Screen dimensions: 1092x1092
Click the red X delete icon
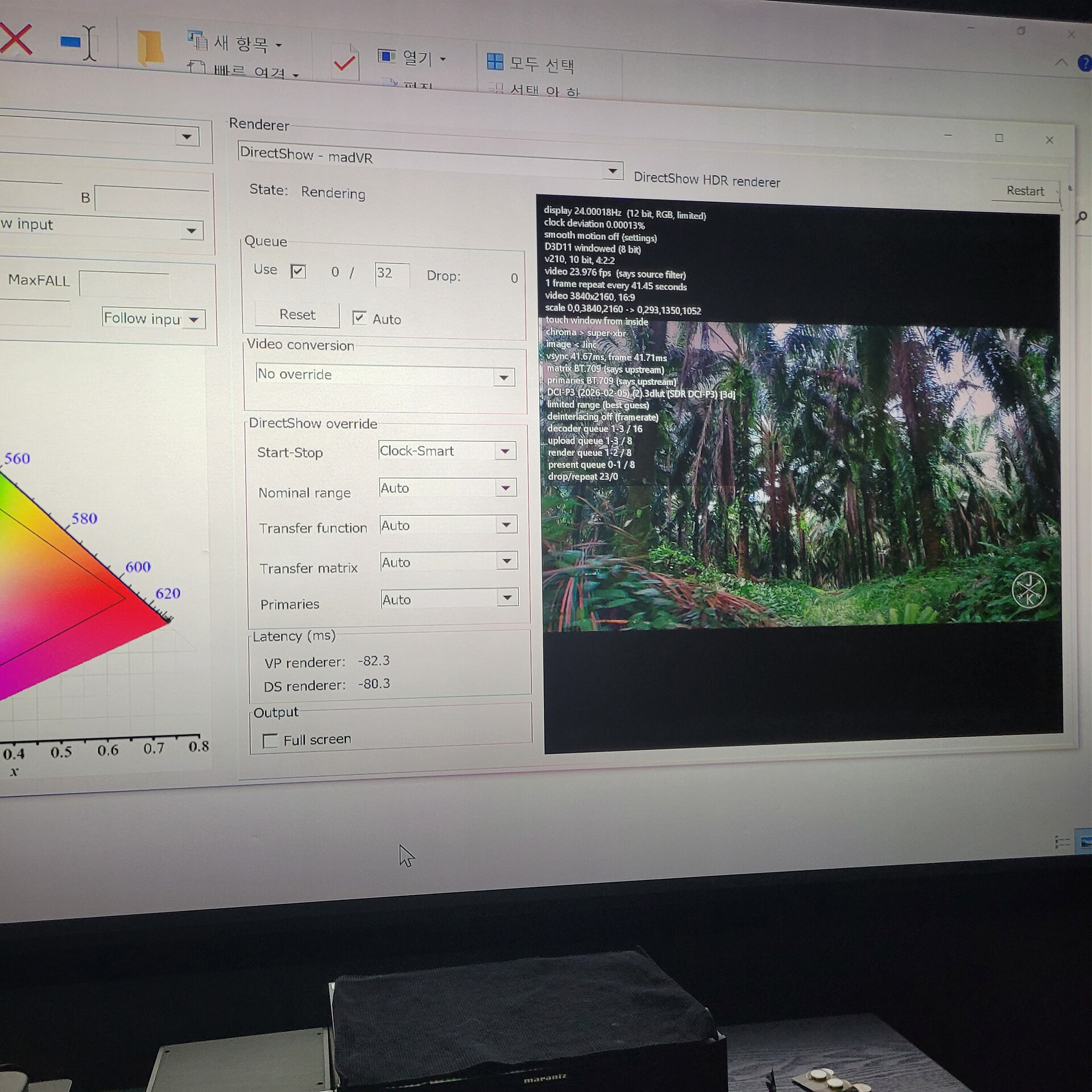click(15, 39)
